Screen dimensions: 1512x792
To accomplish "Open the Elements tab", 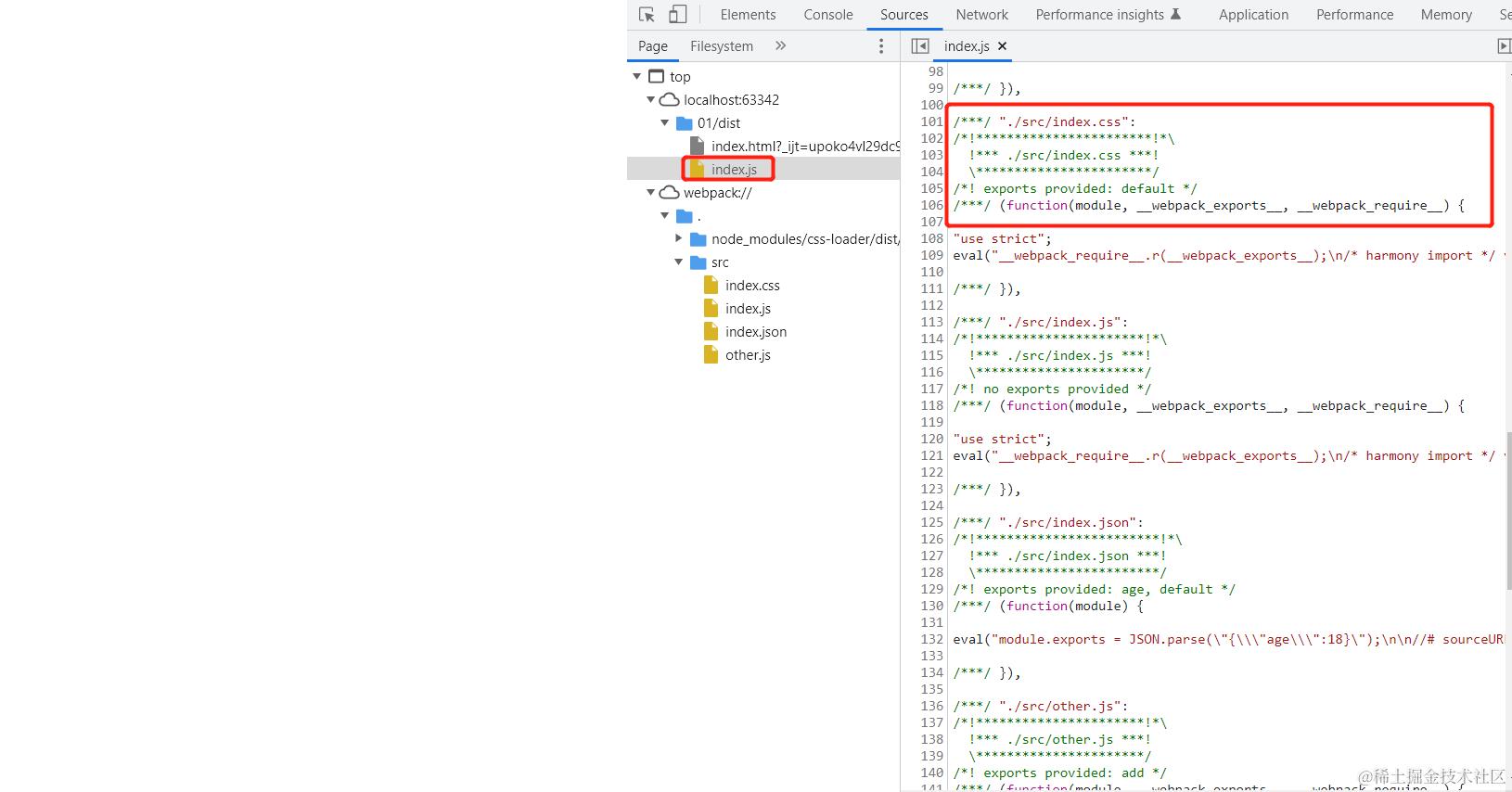I will tap(748, 15).
